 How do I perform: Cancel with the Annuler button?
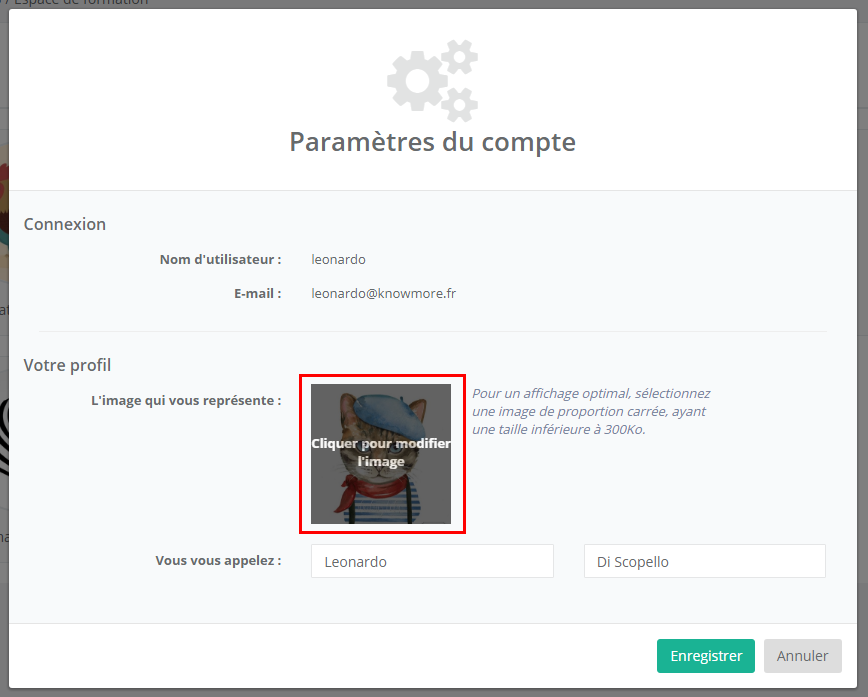coord(802,656)
